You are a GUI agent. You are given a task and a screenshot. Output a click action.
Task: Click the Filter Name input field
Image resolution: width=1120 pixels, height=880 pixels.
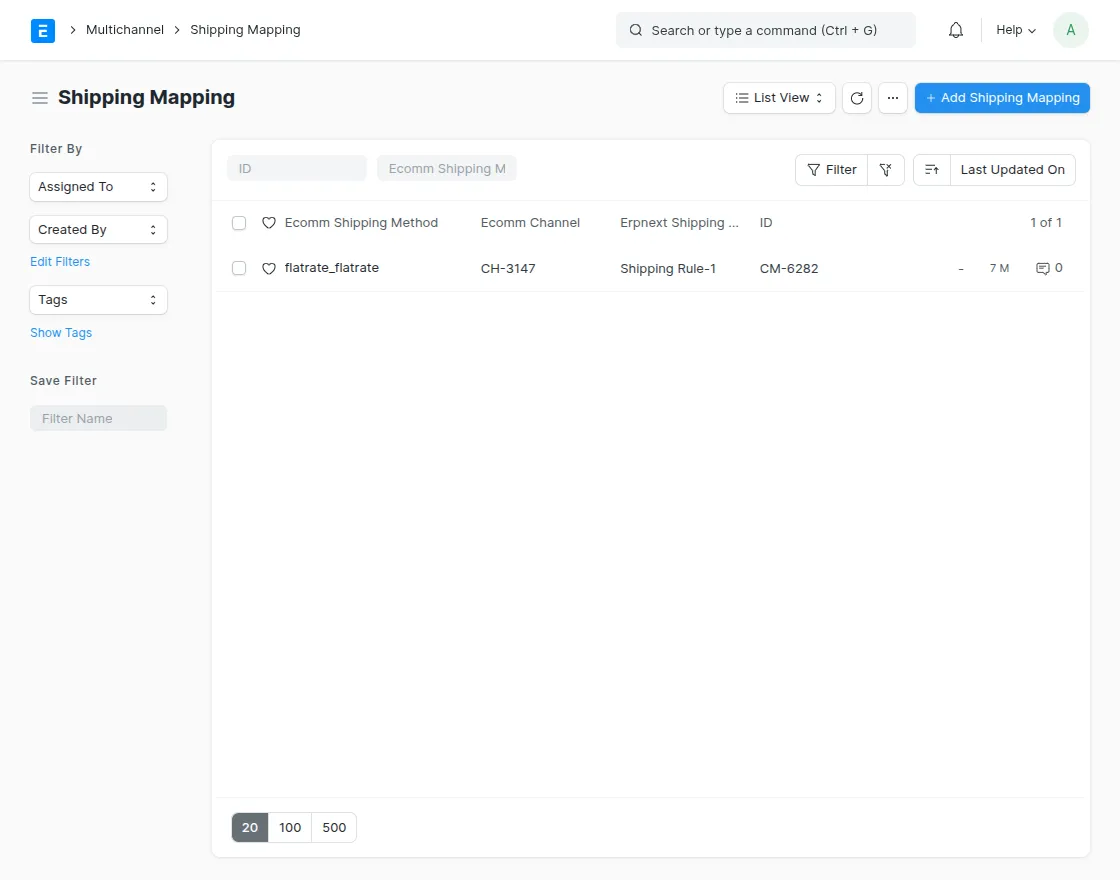point(98,418)
